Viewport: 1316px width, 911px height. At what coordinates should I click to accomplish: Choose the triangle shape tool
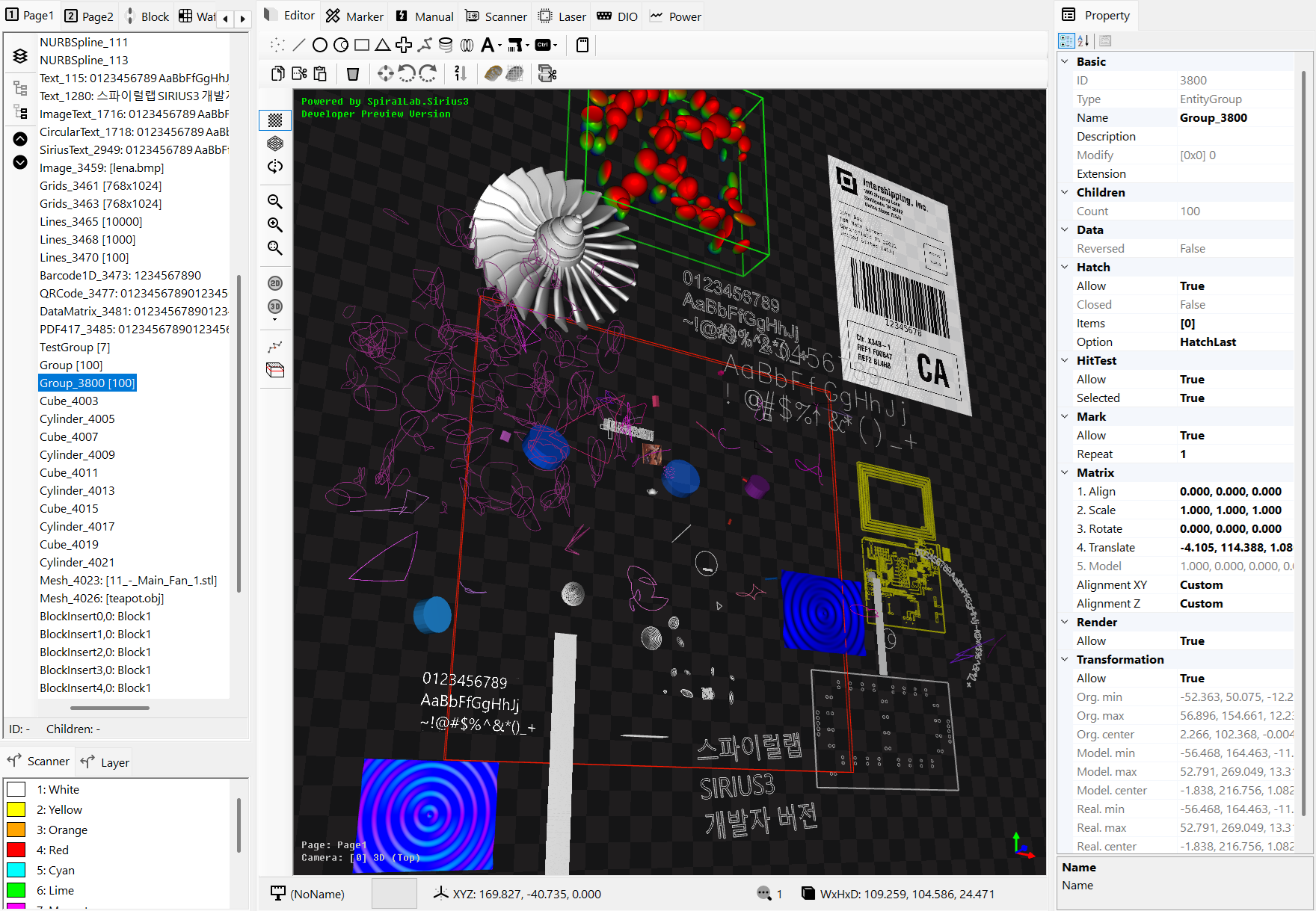pos(383,46)
